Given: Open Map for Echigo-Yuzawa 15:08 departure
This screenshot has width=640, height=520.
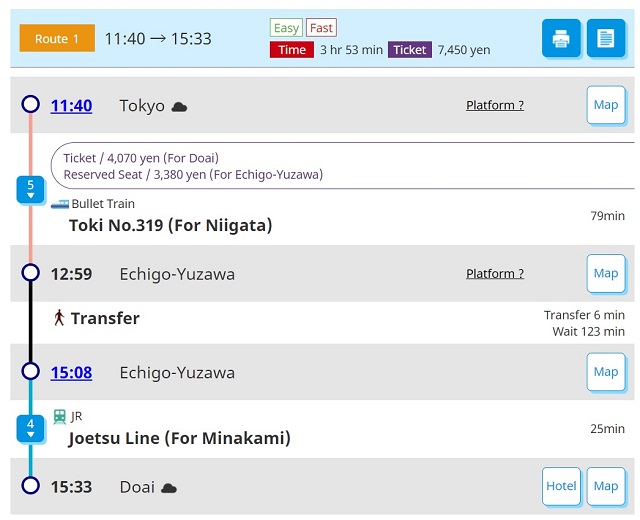Looking at the screenshot, I should [606, 372].
